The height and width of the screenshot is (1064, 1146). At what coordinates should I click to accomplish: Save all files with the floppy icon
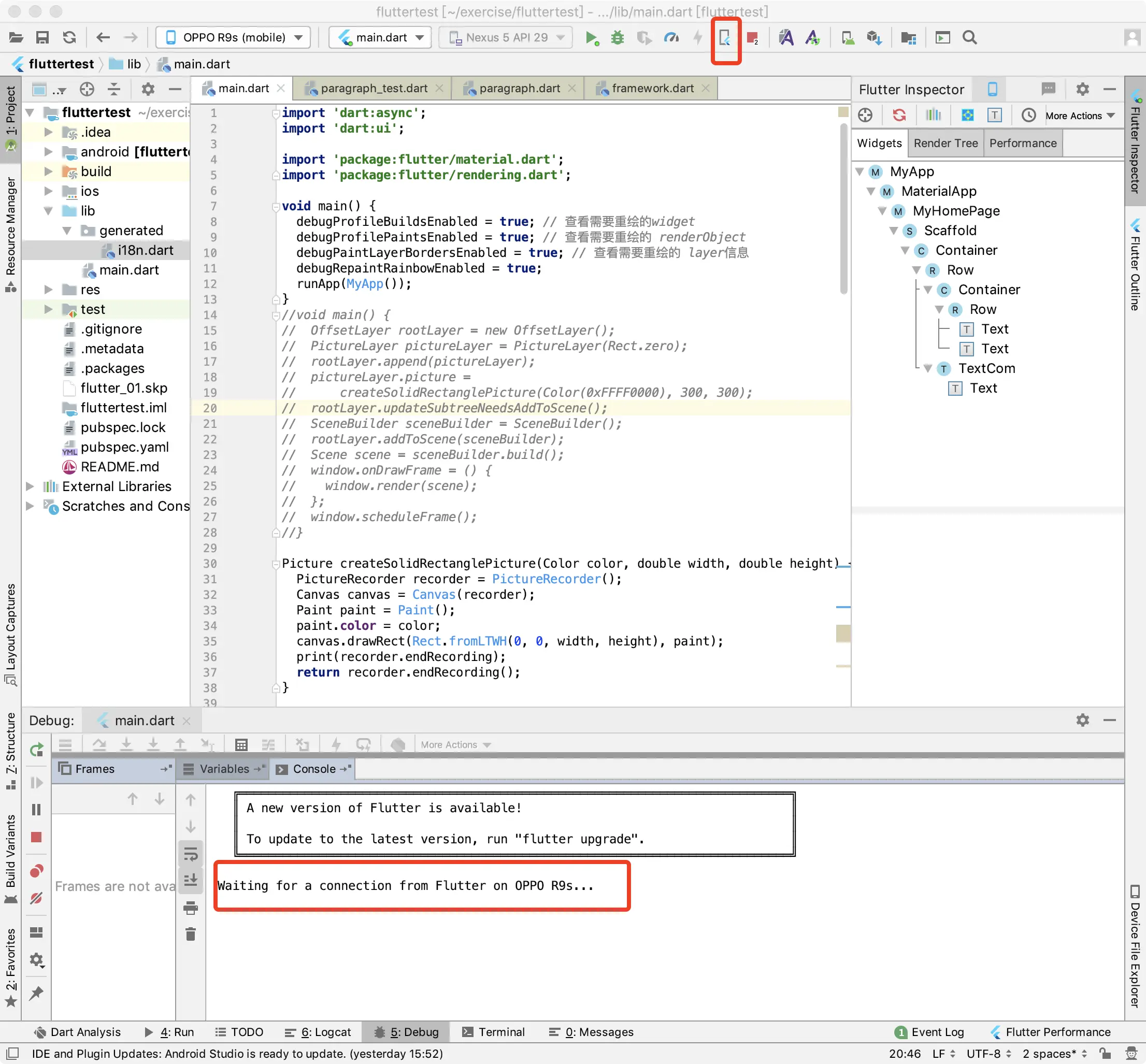click(42, 38)
